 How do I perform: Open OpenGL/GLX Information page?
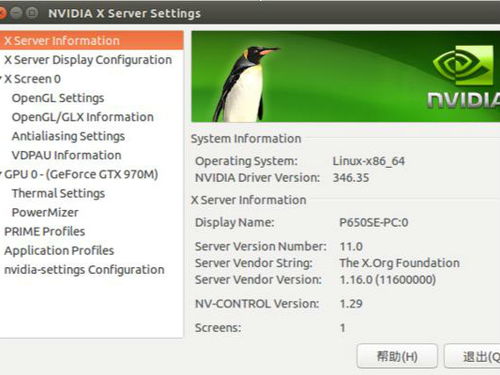[83, 117]
